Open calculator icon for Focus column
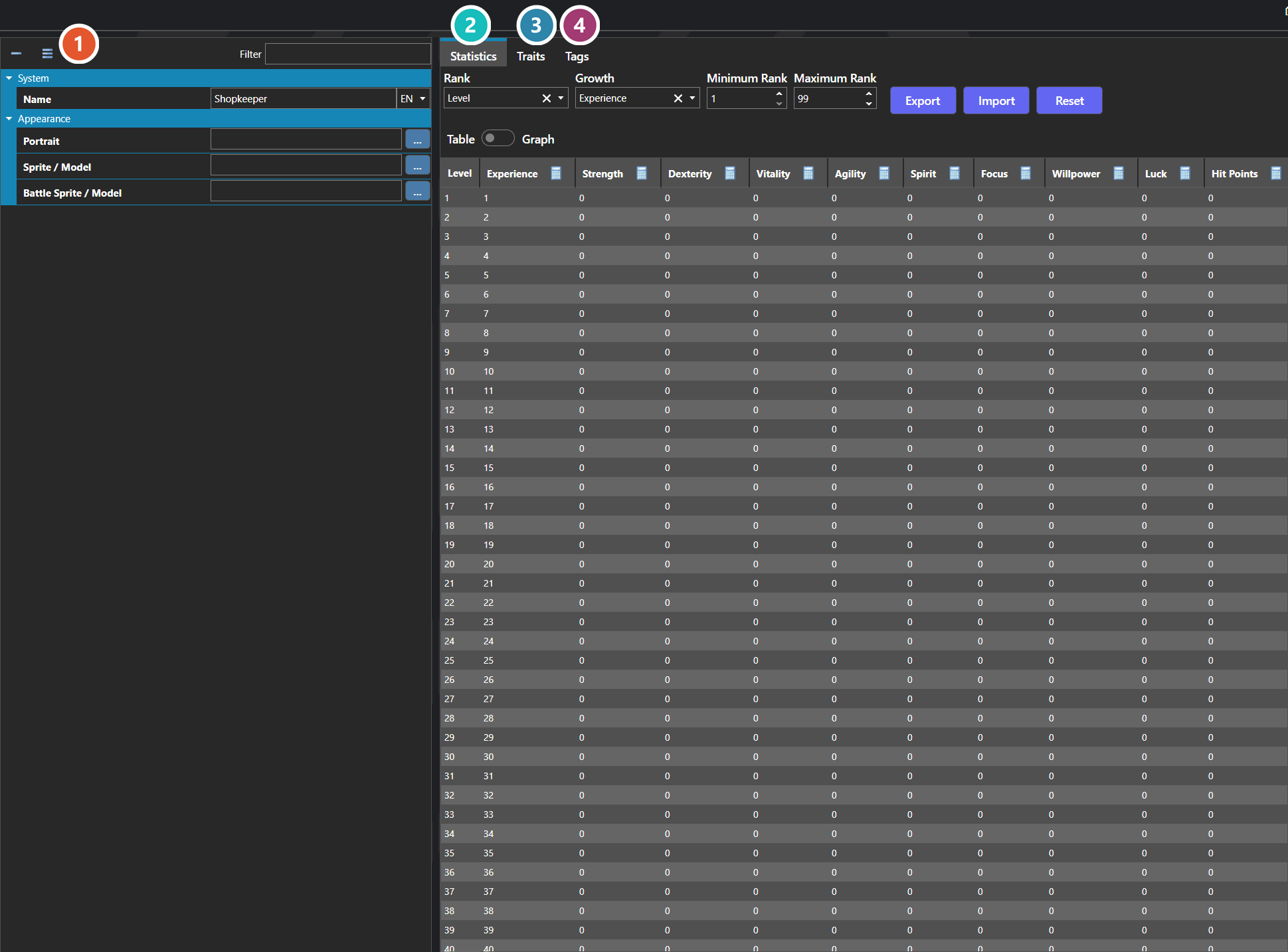Screen dimensions: 1288x952 point(1026,173)
